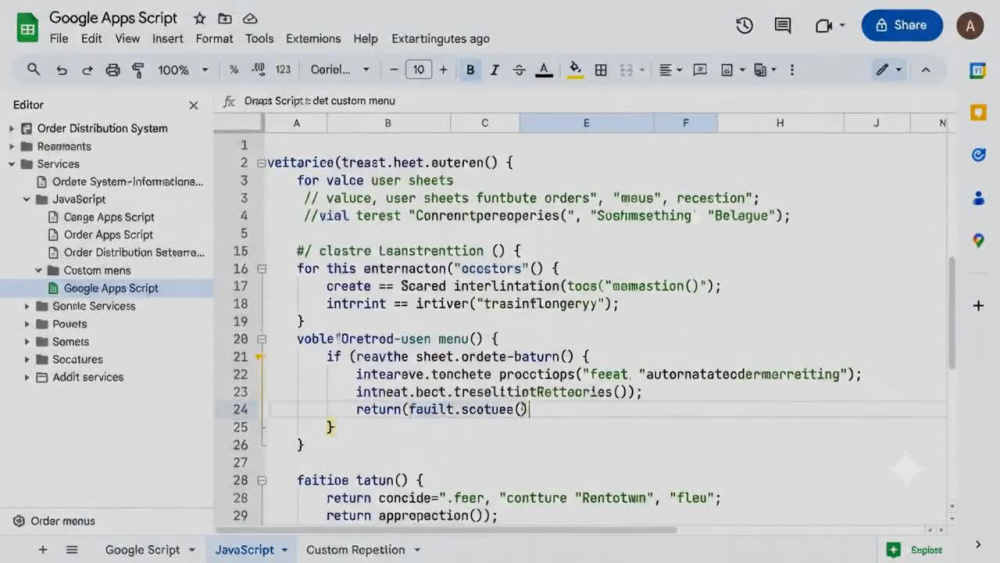Open Order menus at sidebar bottom

pos(55,521)
